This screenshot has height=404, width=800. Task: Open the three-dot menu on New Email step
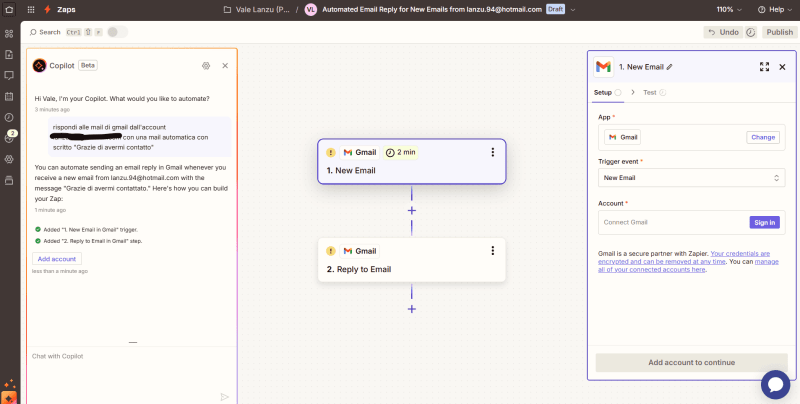click(x=492, y=152)
